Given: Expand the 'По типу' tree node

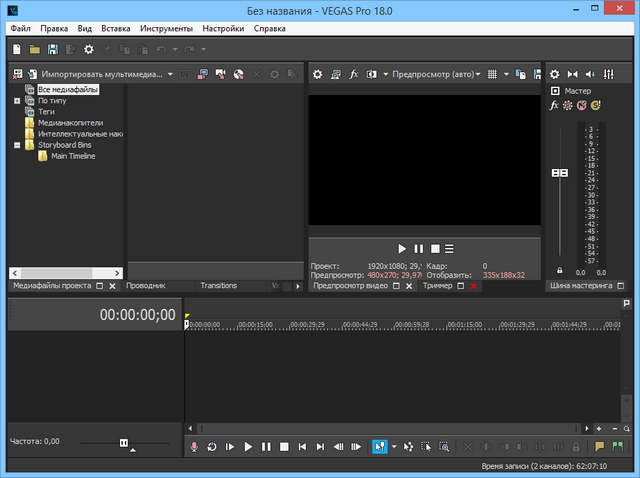Looking at the screenshot, I should point(17,101).
